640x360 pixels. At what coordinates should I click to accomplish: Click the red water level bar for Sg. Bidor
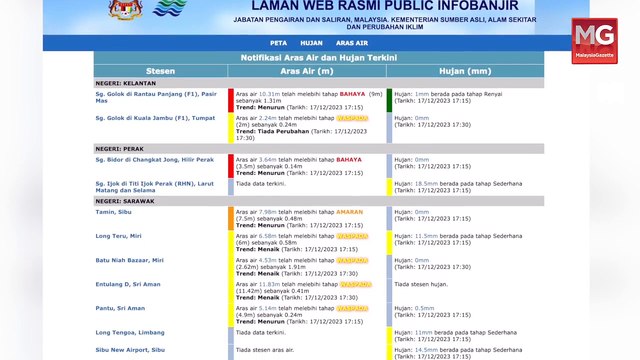tap(231, 166)
